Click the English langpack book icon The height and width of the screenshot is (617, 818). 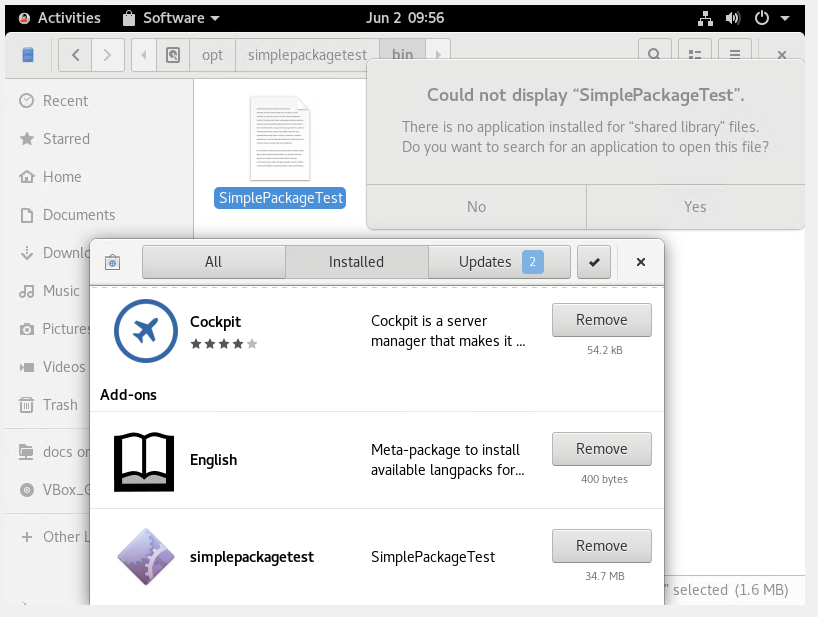pyautogui.click(x=145, y=460)
